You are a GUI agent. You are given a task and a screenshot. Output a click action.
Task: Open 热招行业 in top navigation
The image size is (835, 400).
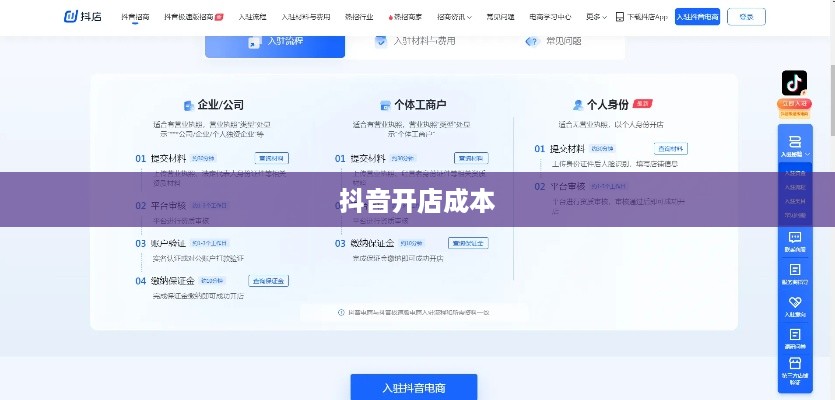point(359,17)
